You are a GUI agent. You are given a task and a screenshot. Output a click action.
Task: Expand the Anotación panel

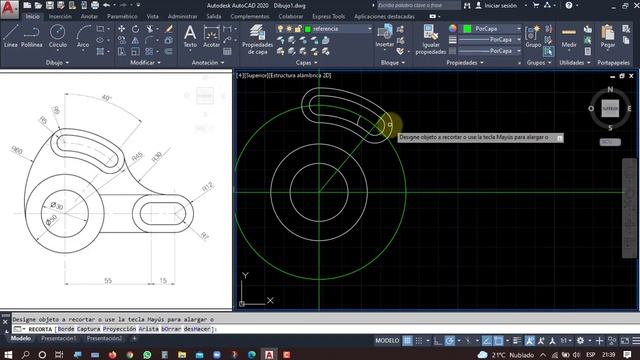click(208, 62)
